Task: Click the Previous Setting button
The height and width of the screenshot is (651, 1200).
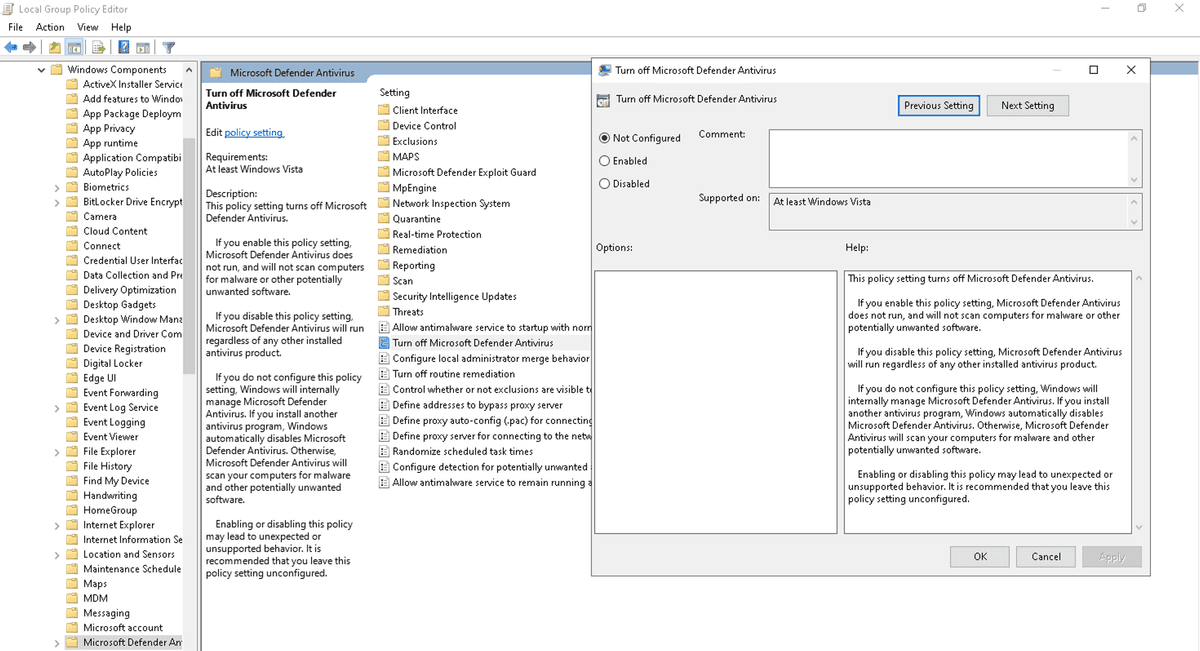Action: [938, 105]
